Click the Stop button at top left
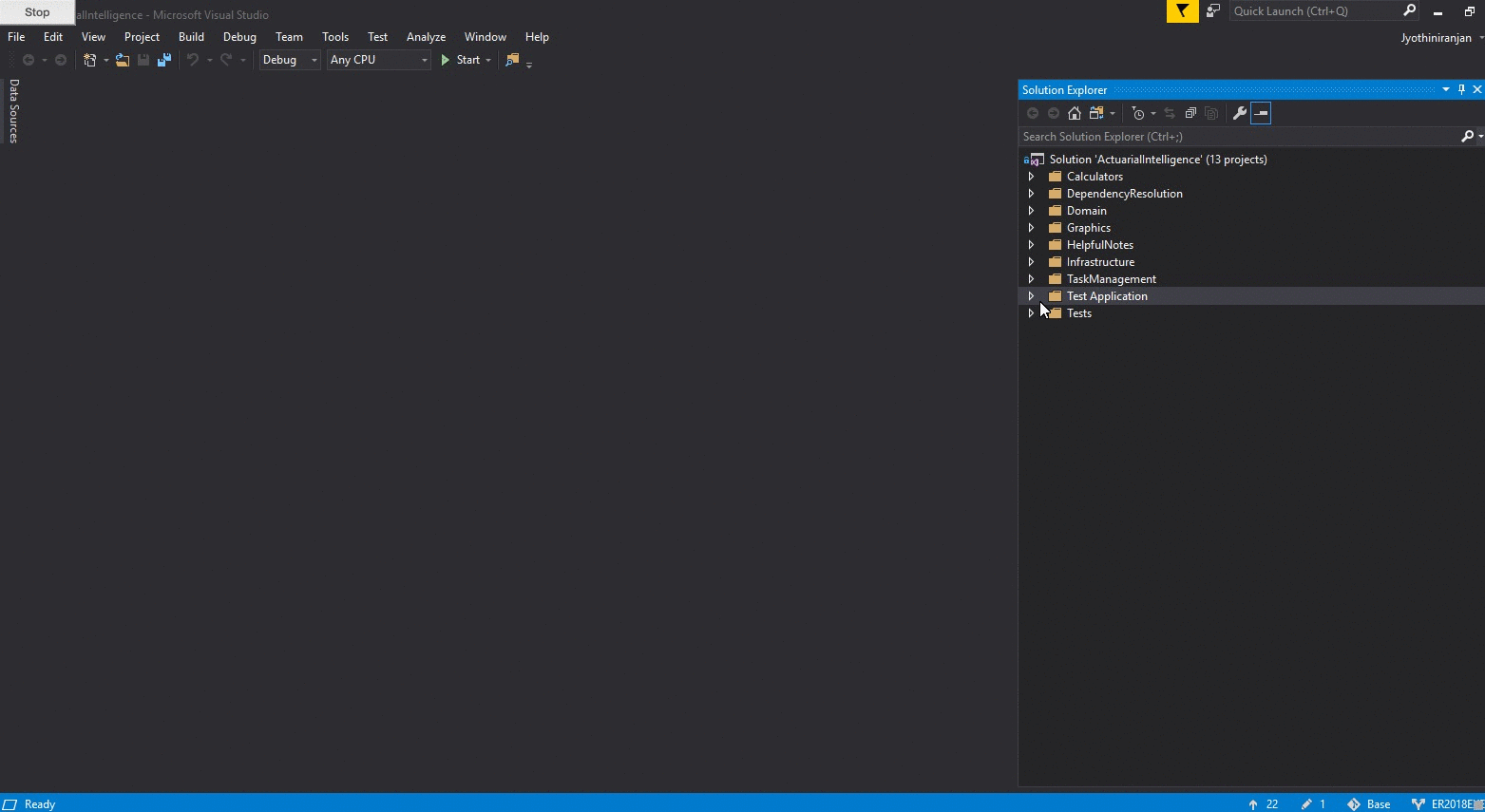 tap(37, 12)
